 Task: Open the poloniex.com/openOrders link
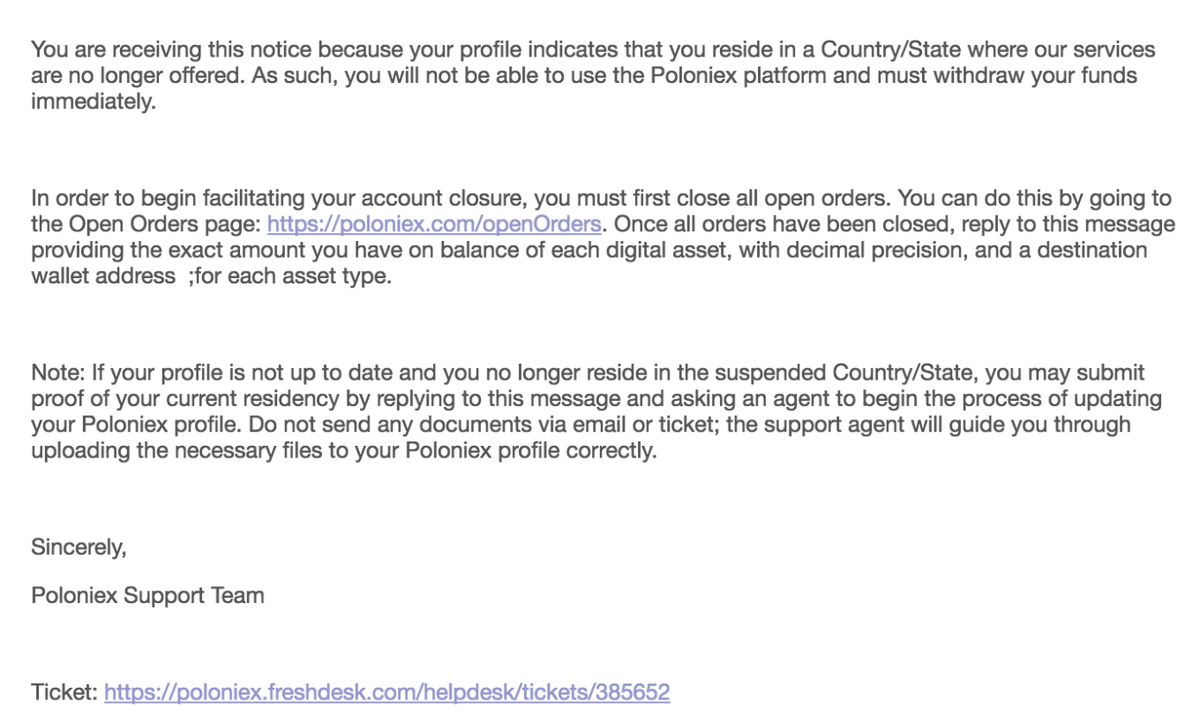[434, 224]
